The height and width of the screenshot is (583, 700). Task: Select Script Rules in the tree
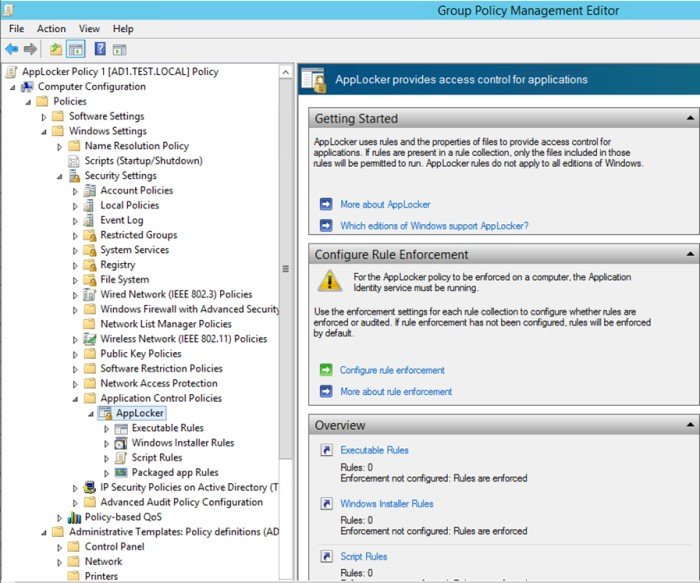coord(157,458)
